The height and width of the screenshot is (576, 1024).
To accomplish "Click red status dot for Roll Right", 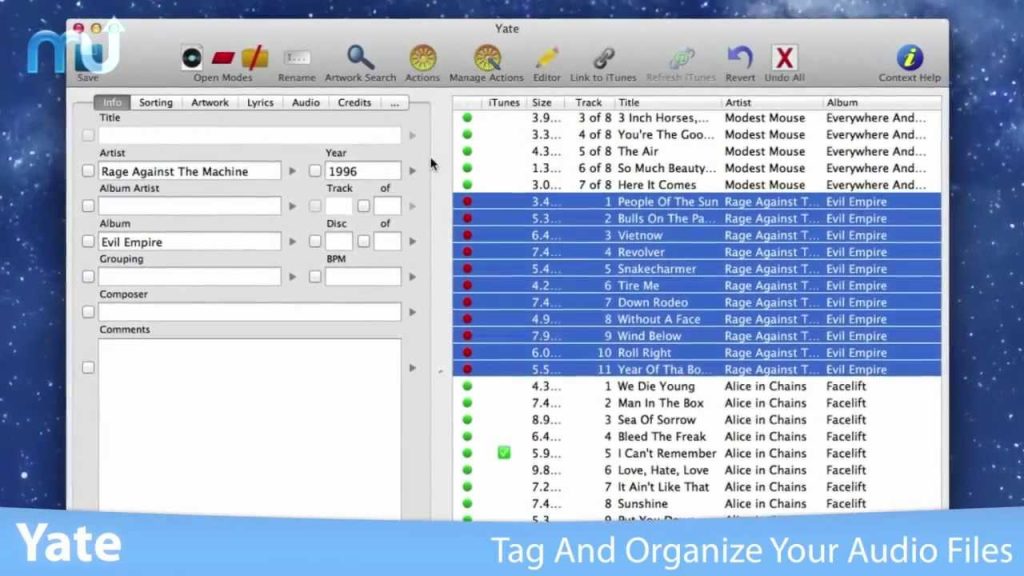I will tap(467, 353).
